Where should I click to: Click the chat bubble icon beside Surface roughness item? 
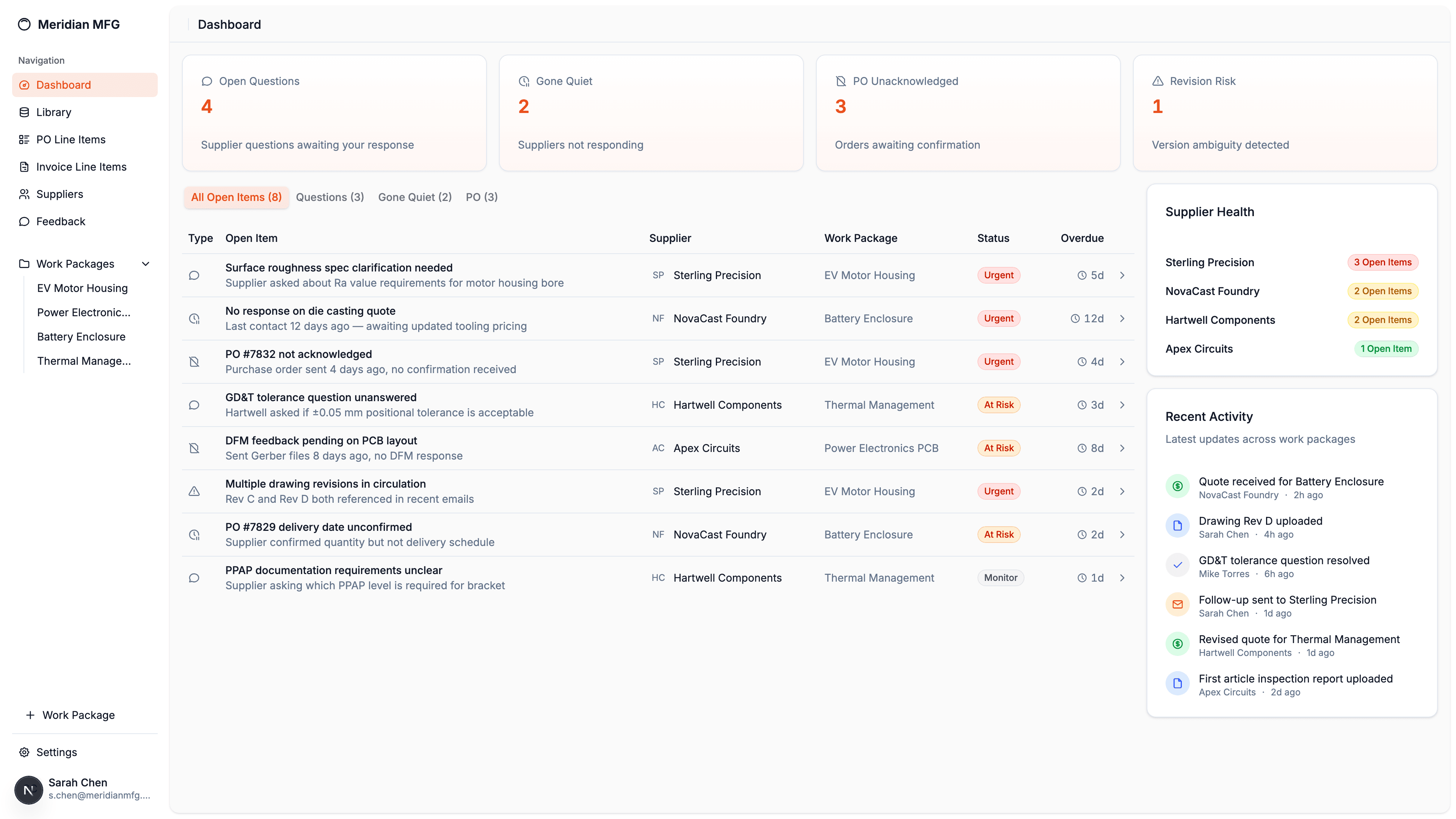click(195, 275)
